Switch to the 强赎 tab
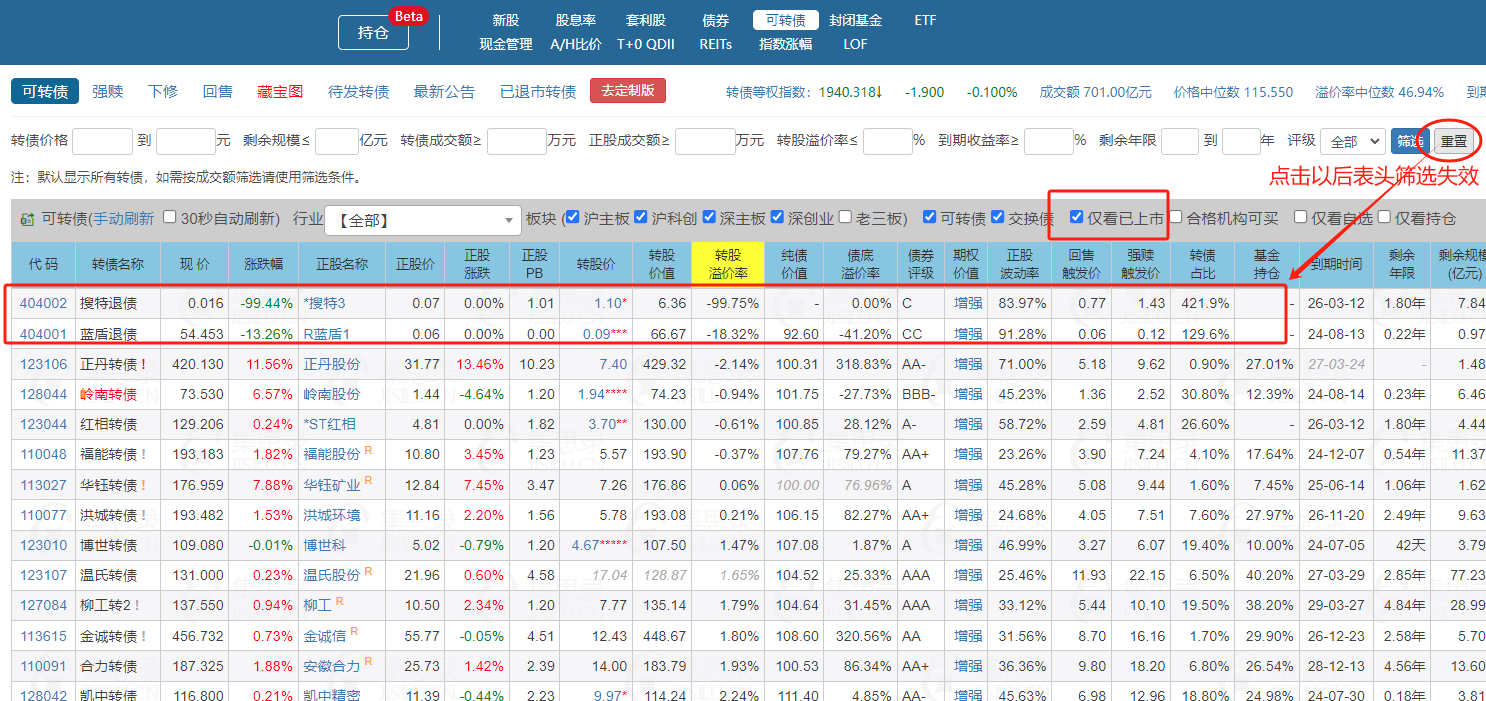This screenshot has width=1486, height=701. [108, 91]
